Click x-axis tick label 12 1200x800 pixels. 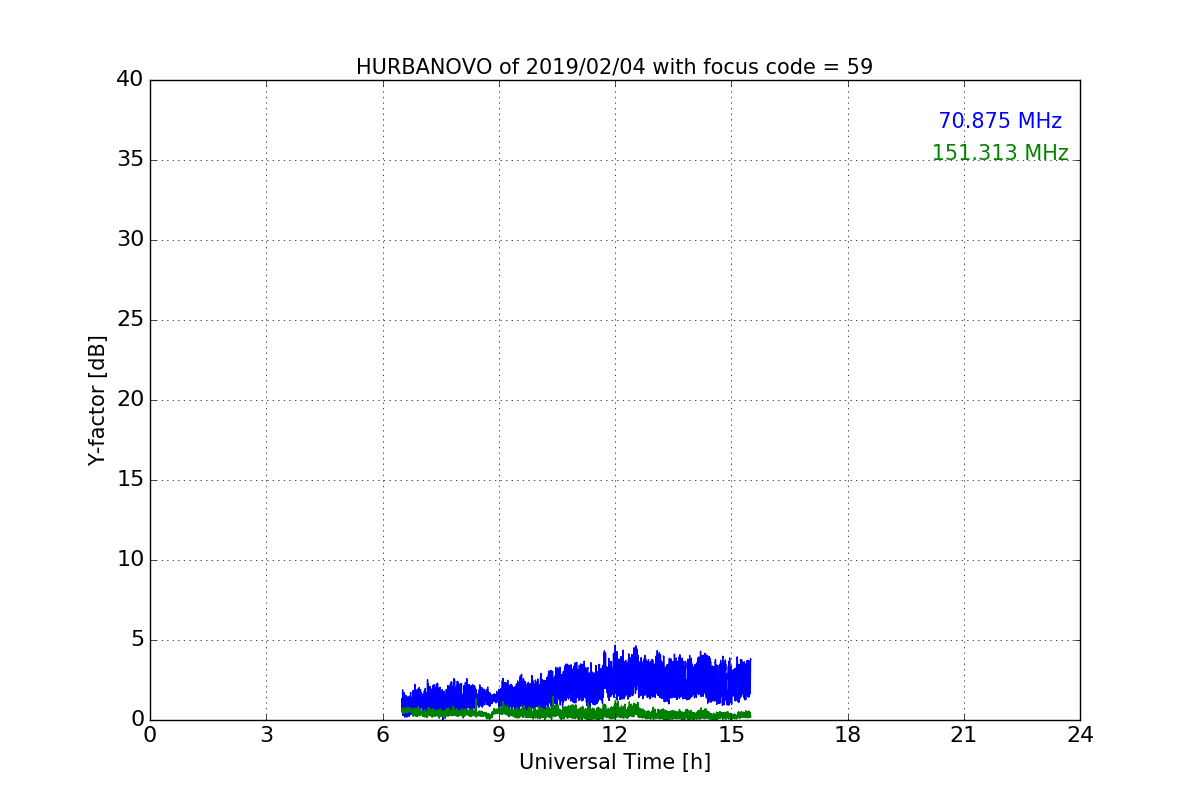coord(615,735)
